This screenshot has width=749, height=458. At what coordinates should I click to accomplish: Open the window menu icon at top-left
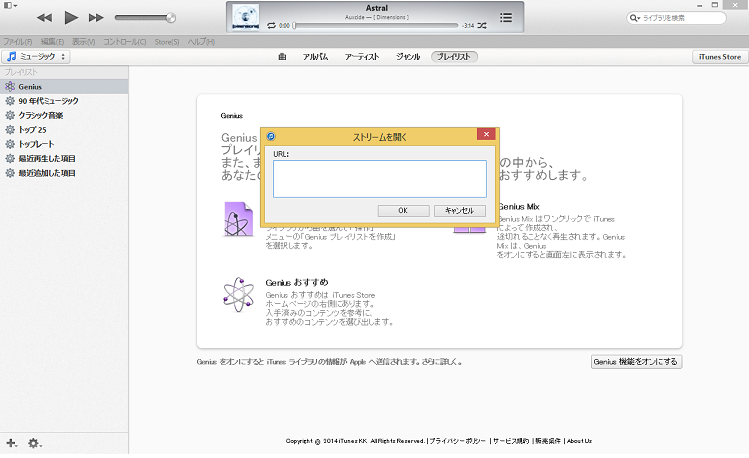point(10,5)
